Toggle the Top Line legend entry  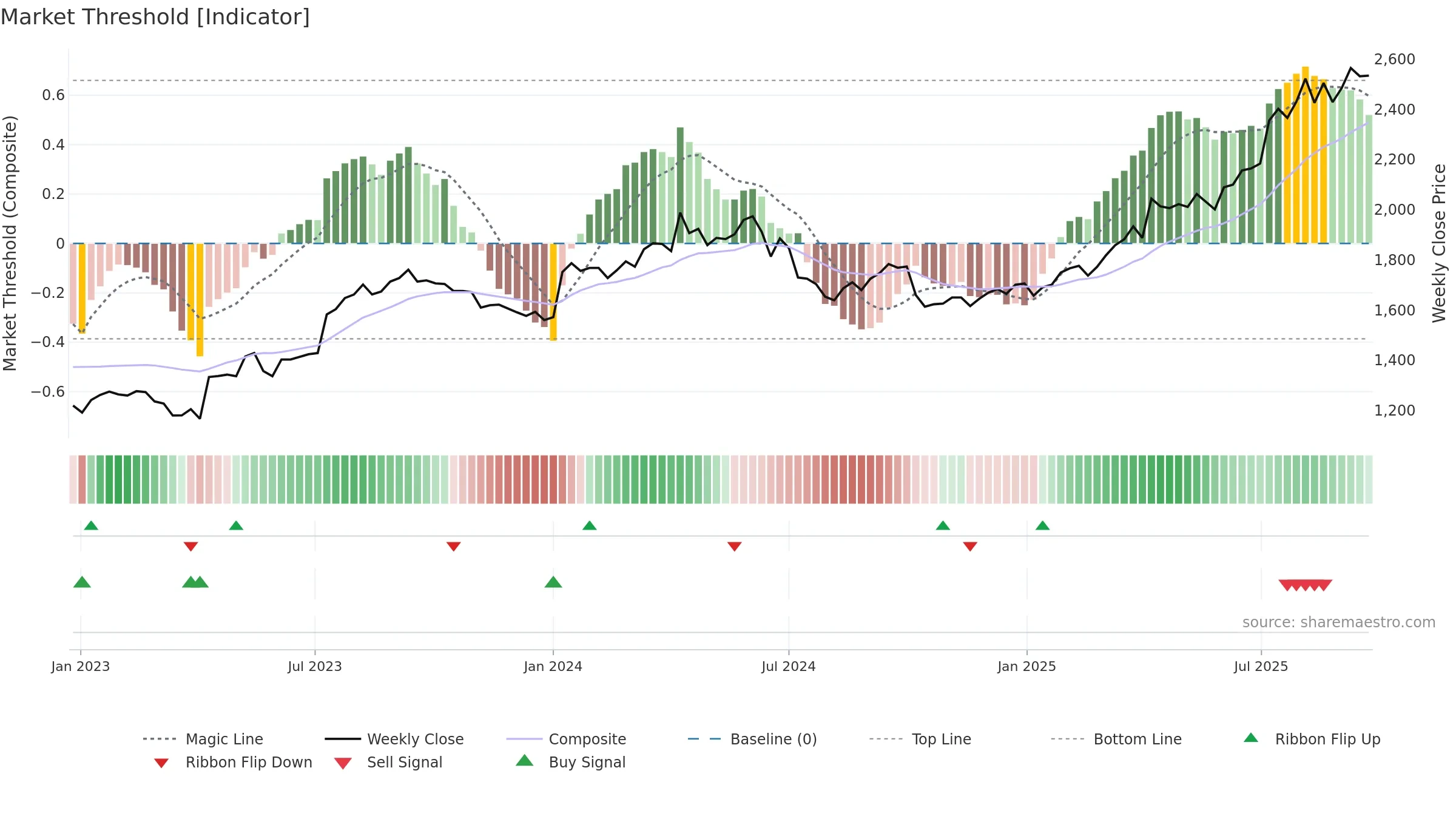920,739
